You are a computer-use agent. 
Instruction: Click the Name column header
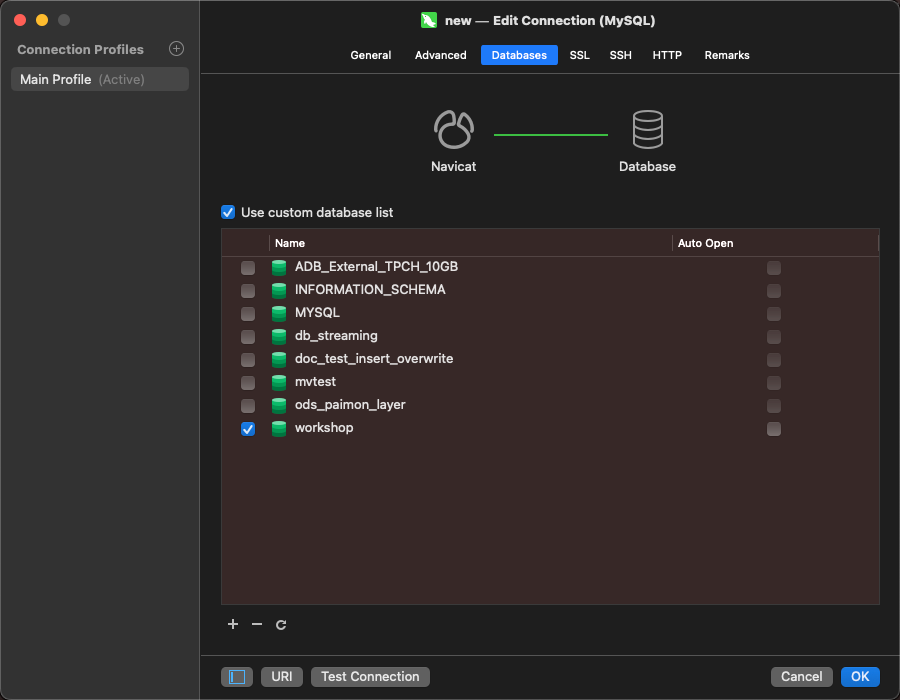point(470,243)
